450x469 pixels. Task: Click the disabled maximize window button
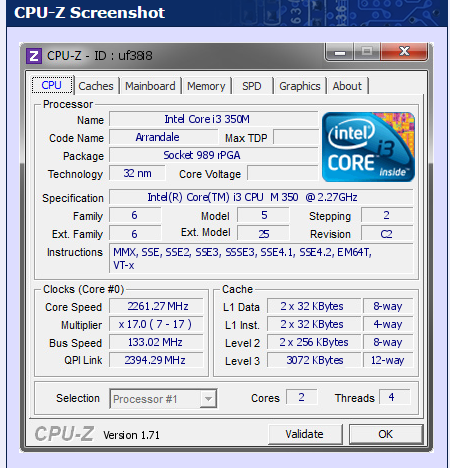coord(367,52)
